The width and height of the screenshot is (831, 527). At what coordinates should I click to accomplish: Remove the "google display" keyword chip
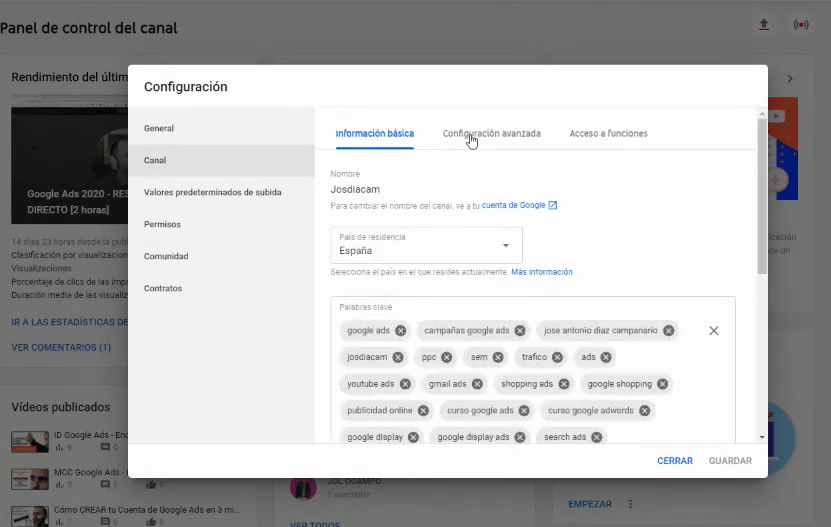coord(413,437)
